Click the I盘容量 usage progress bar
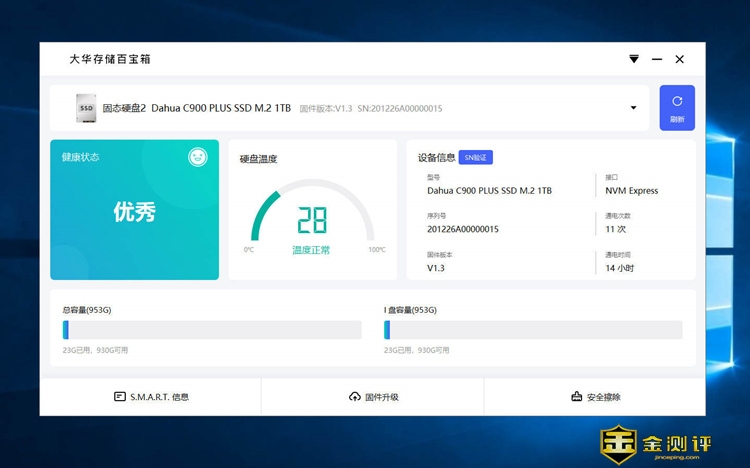Image resolution: width=750 pixels, height=468 pixels. [533, 330]
